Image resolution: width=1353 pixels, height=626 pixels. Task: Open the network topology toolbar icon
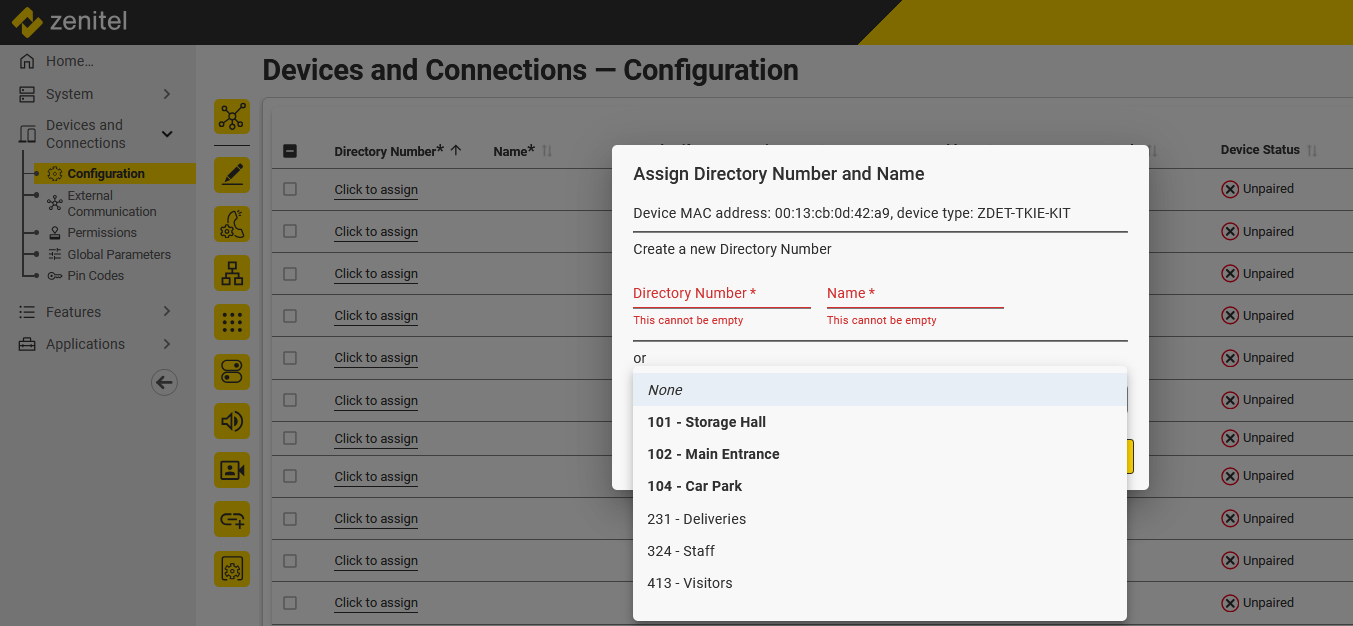tap(232, 116)
